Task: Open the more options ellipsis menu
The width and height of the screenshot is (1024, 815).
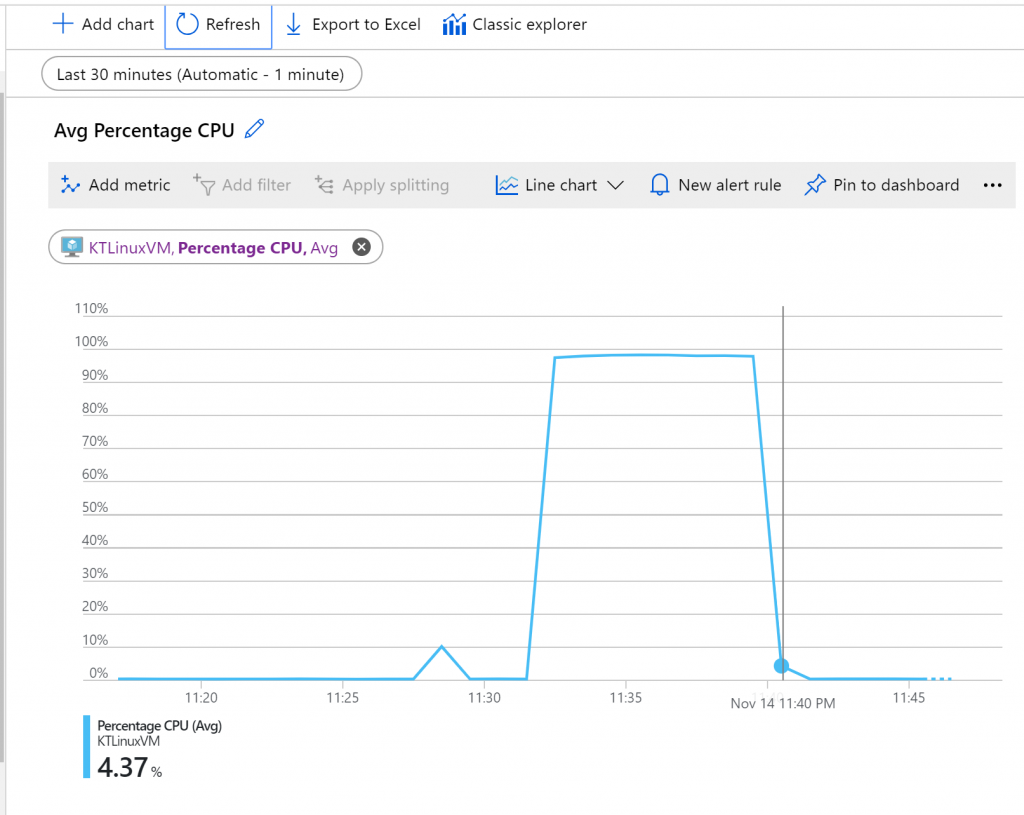Action: [992, 185]
